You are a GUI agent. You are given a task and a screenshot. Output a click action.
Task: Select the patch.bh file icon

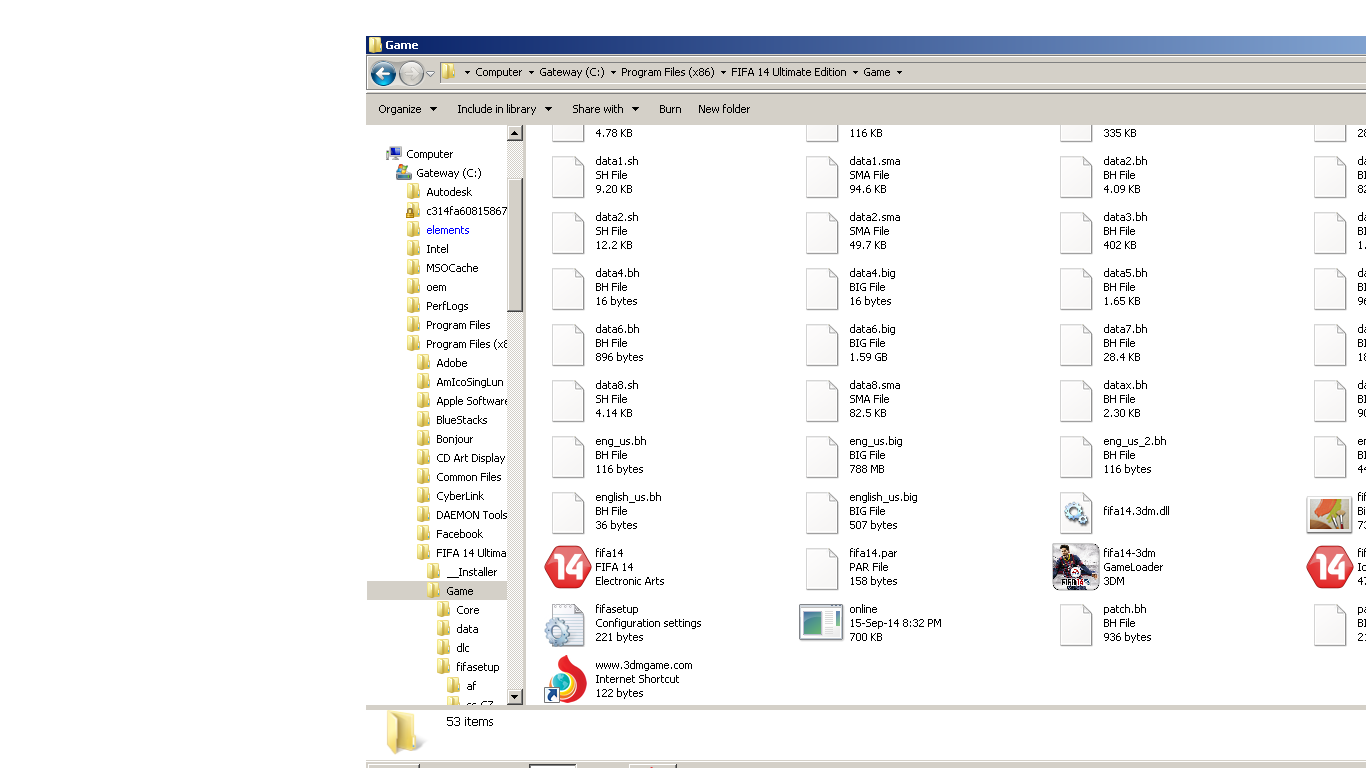[x=1076, y=625]
